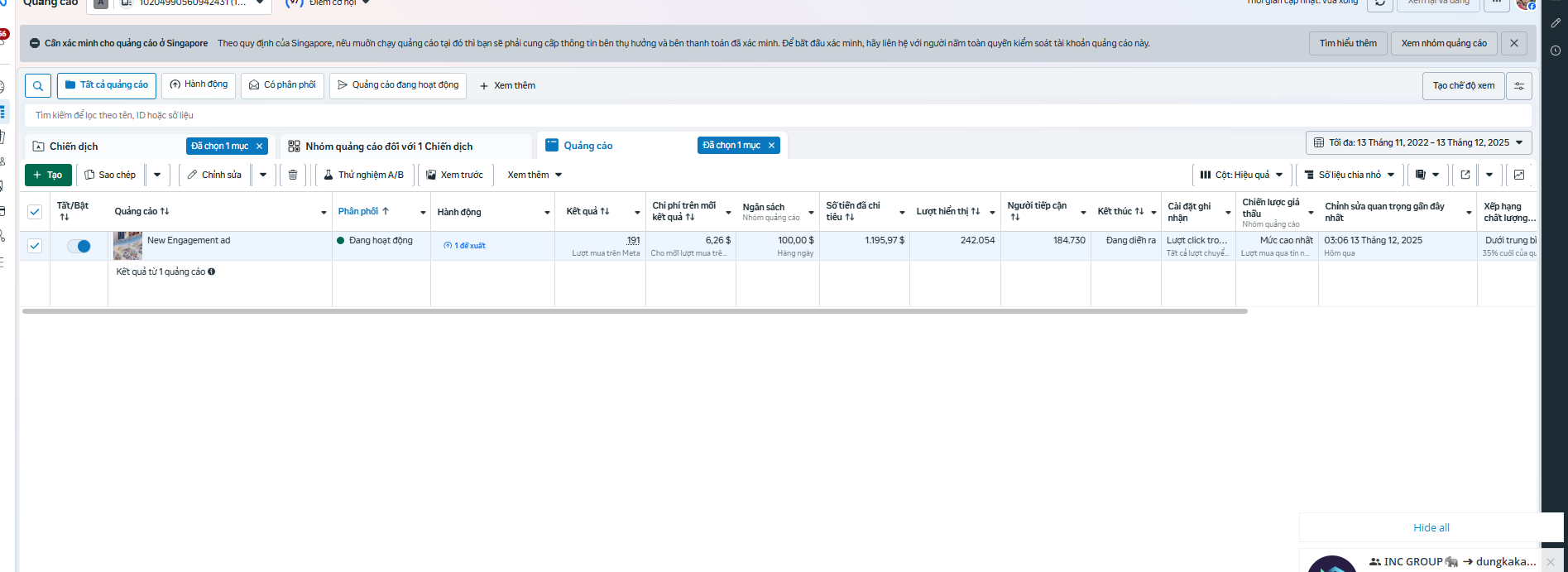Turn off the New Engagement ad switch
This screenshot has height=572, width=1568.
click(79, 246)
